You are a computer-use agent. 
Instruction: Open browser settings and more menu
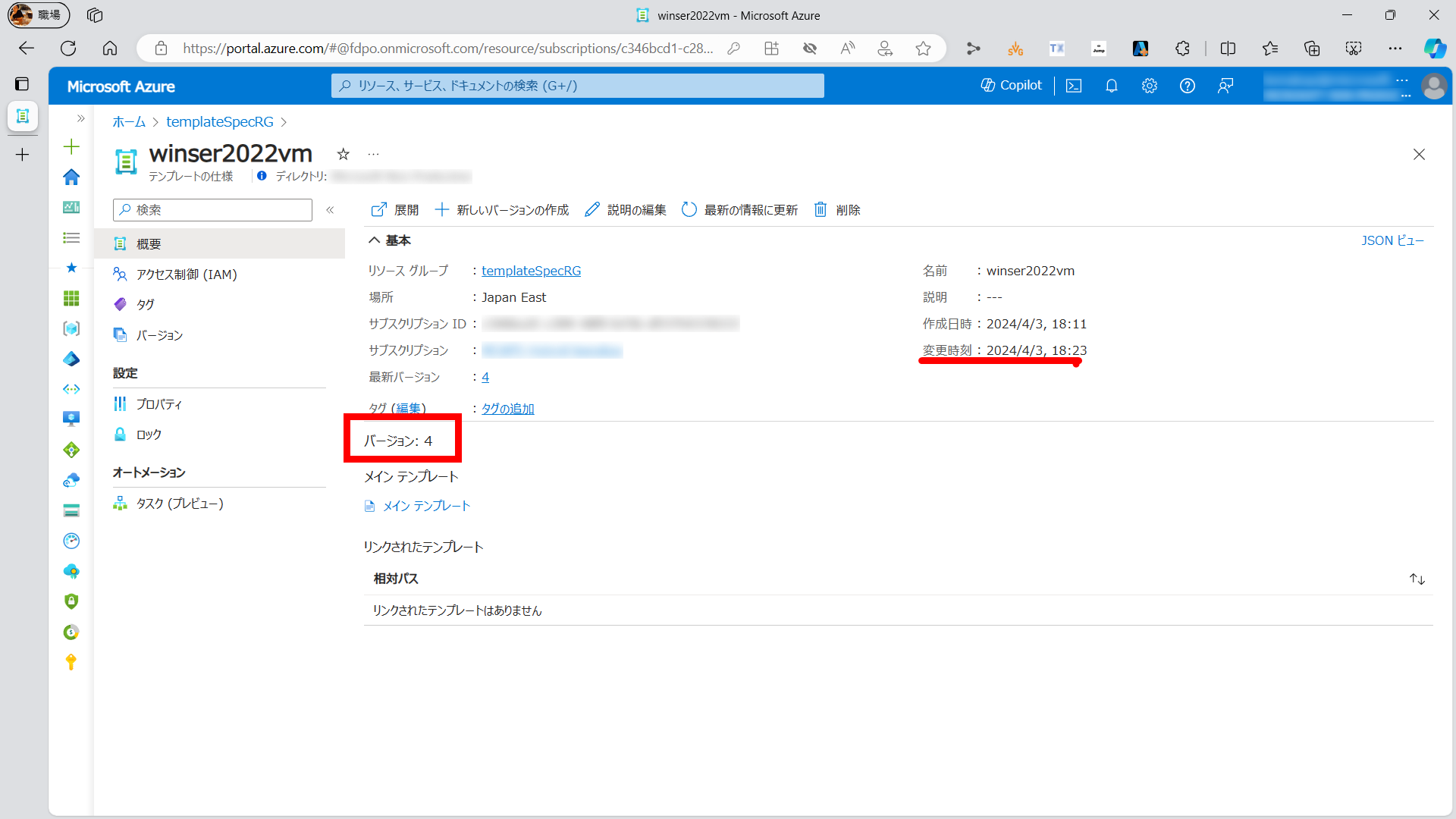[1395, 49]
